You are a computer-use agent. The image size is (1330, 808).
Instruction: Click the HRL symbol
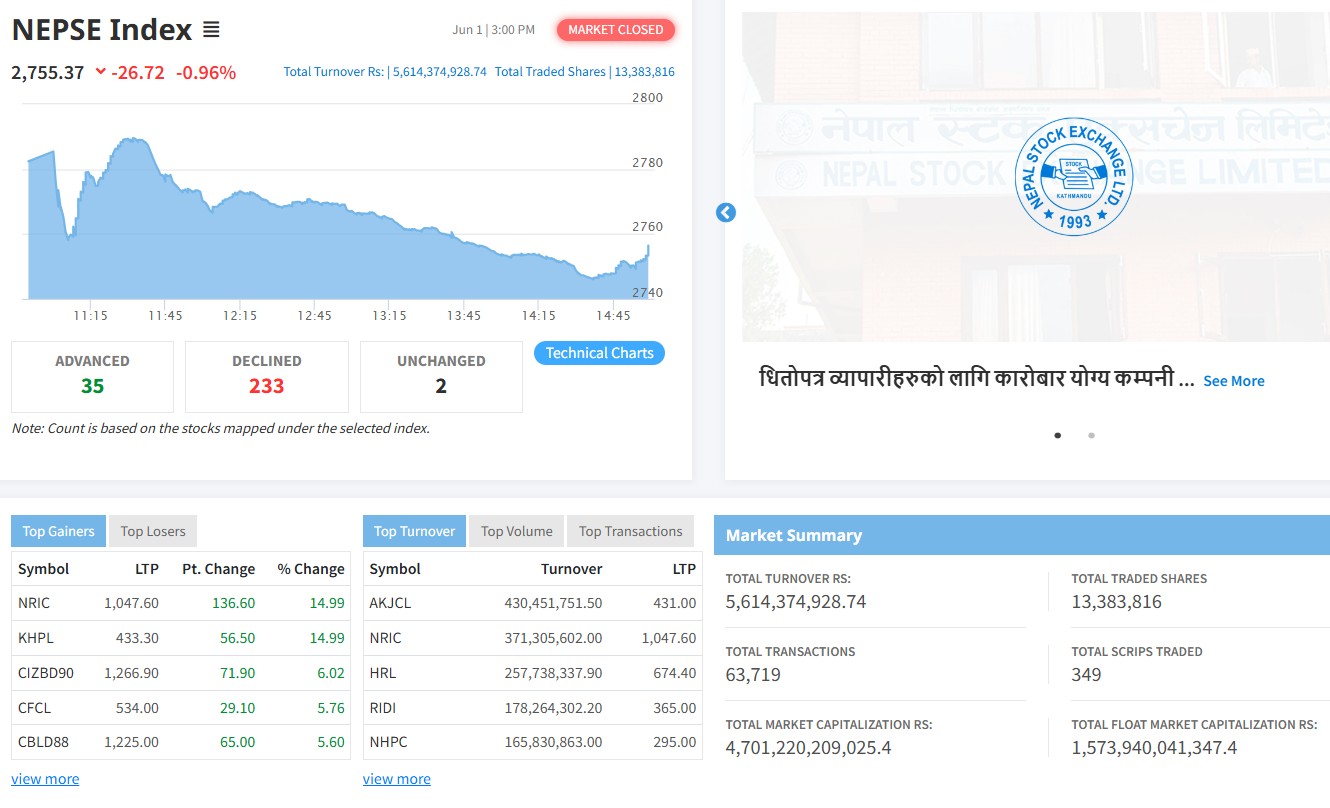(383, 673)
